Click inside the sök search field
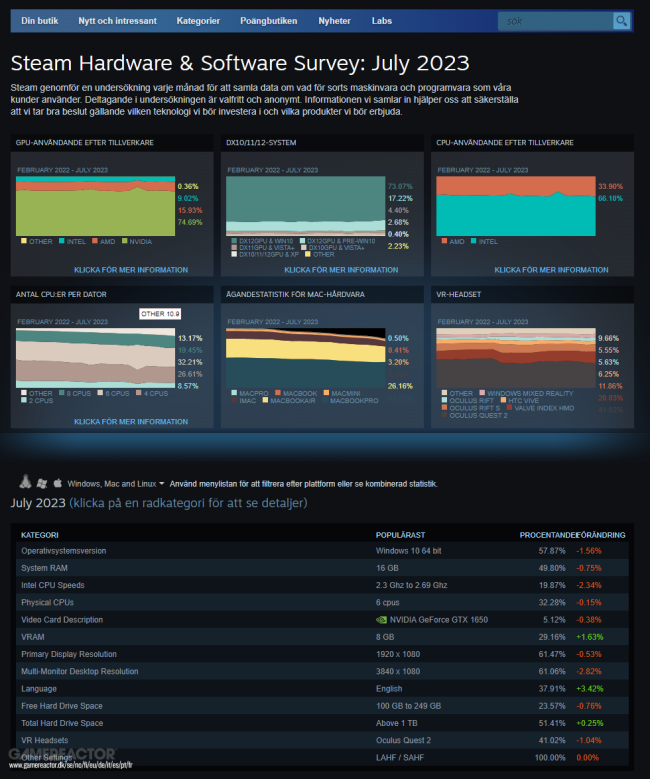The image size is (650, 779). pos(556,21)
